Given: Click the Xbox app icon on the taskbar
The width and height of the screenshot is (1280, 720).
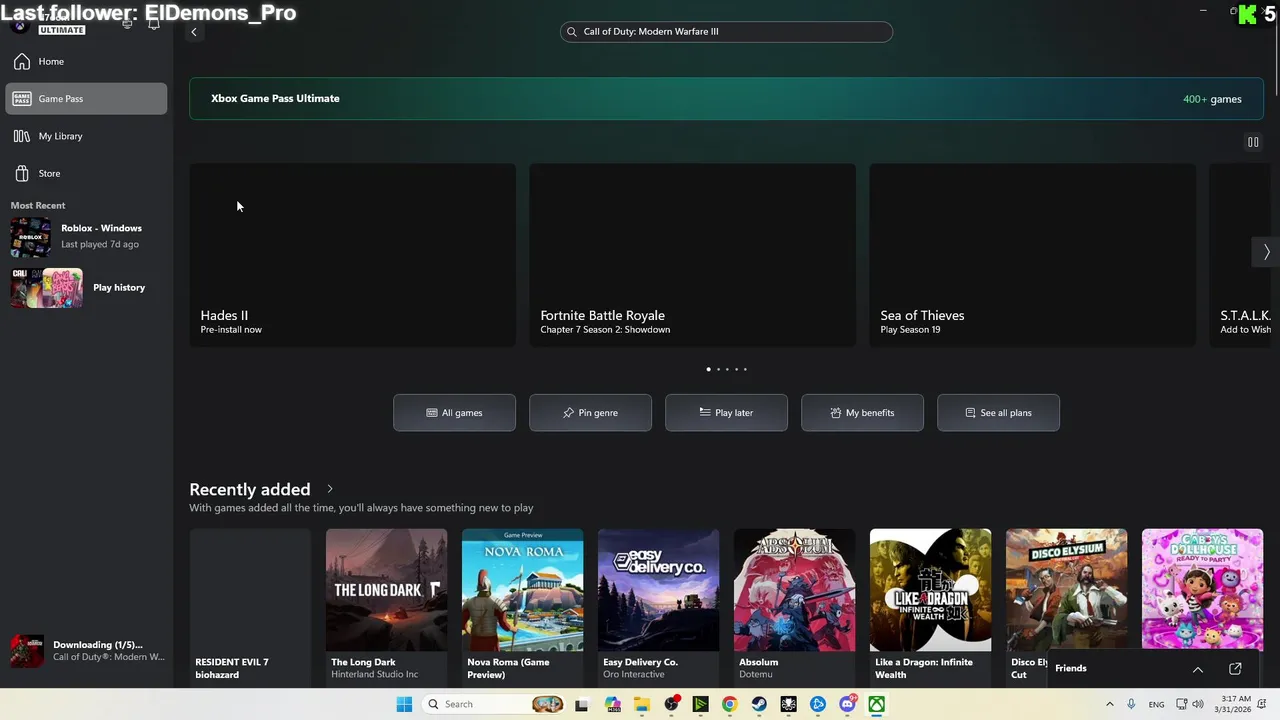Looking at the screenshot, I should [x=876, y=704].
